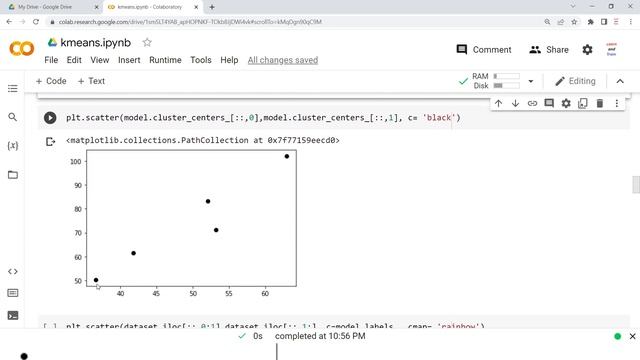Click the matplotlib PathCollection output text

tap(202, 140)
